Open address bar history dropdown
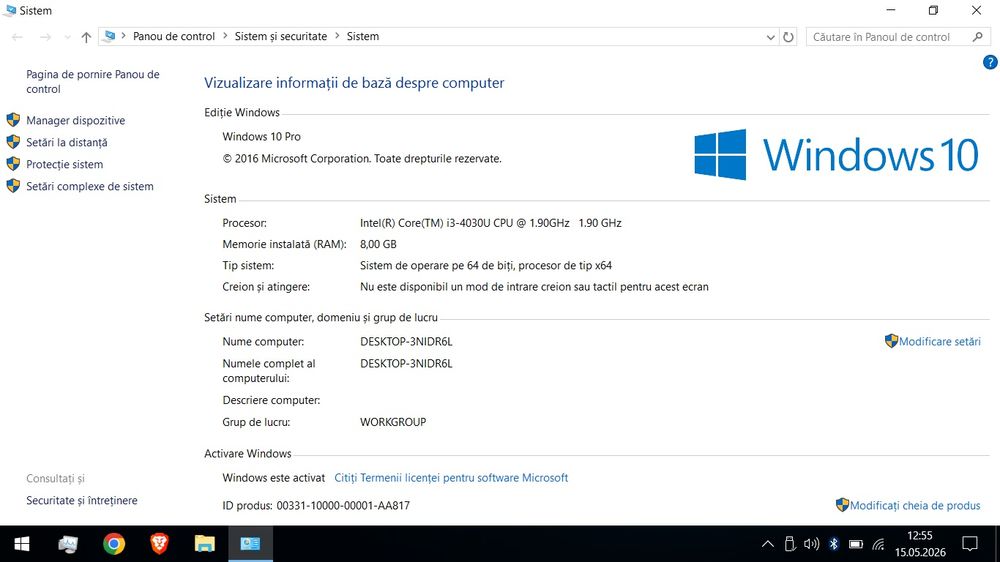The width and height of the screenshot is (1000, 562). click(x=770, y=37)
